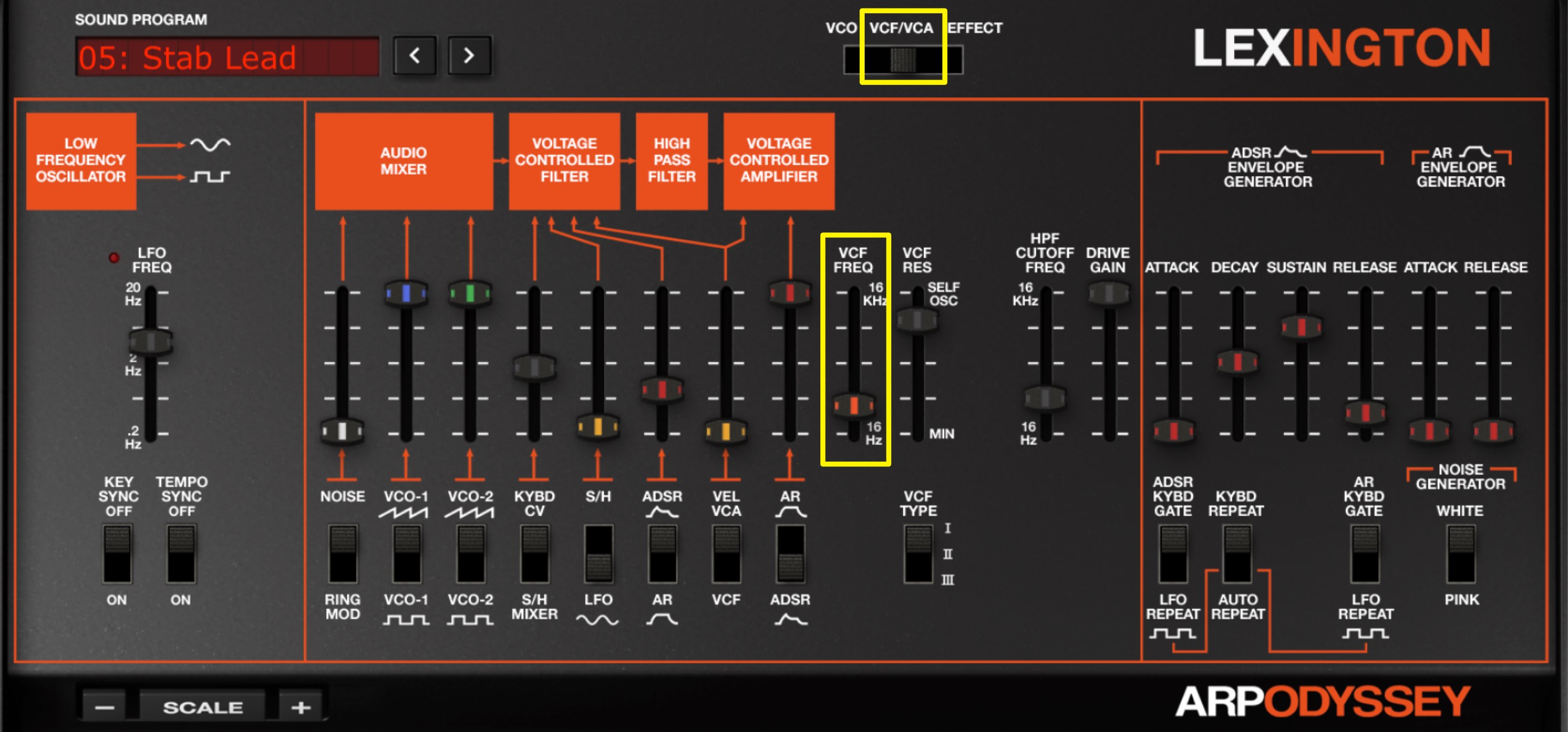This screenshot has width=1568, height=732.
Task: Click the LEXINGTON logo
Action: (1342, 48)
